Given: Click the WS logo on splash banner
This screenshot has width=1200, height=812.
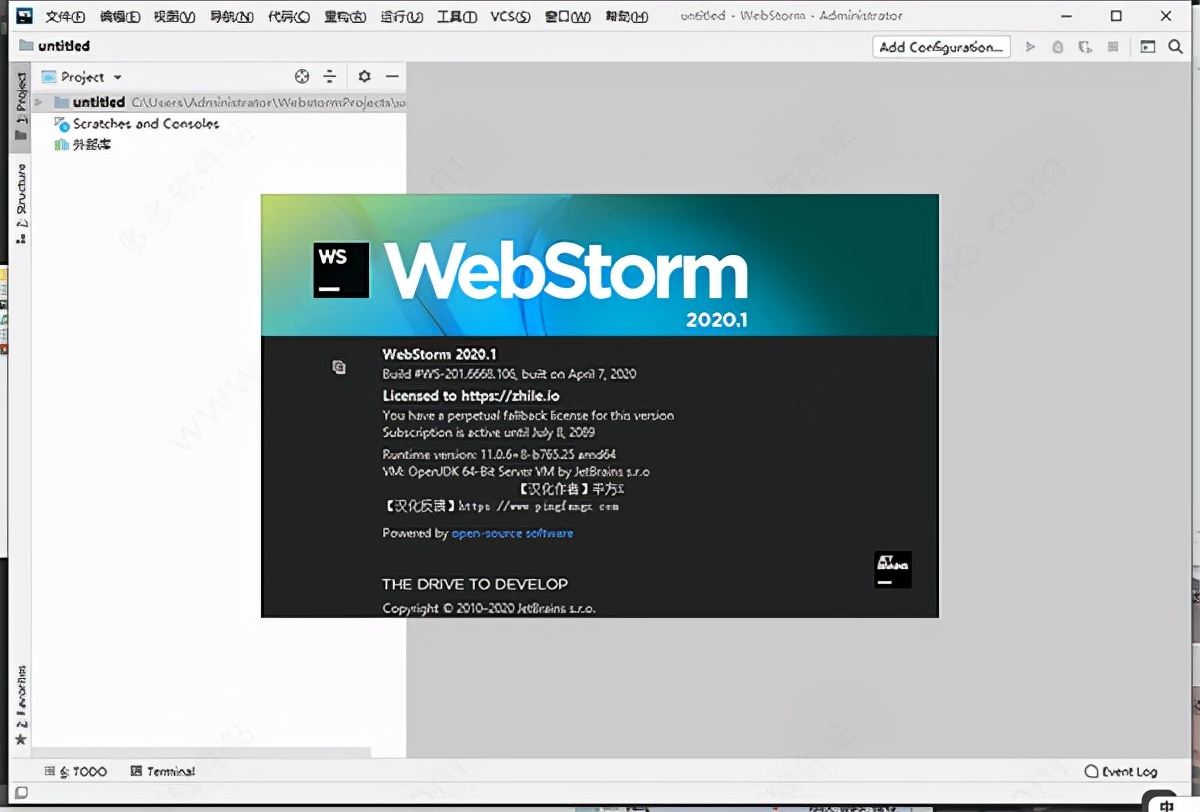Looking at the screenshot, I should point(341,270).
